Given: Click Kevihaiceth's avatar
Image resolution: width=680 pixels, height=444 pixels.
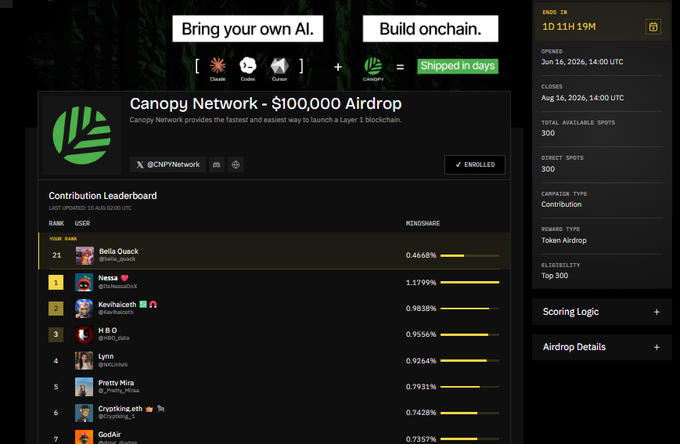Looking at the screenshot, I should pos(84,308).
